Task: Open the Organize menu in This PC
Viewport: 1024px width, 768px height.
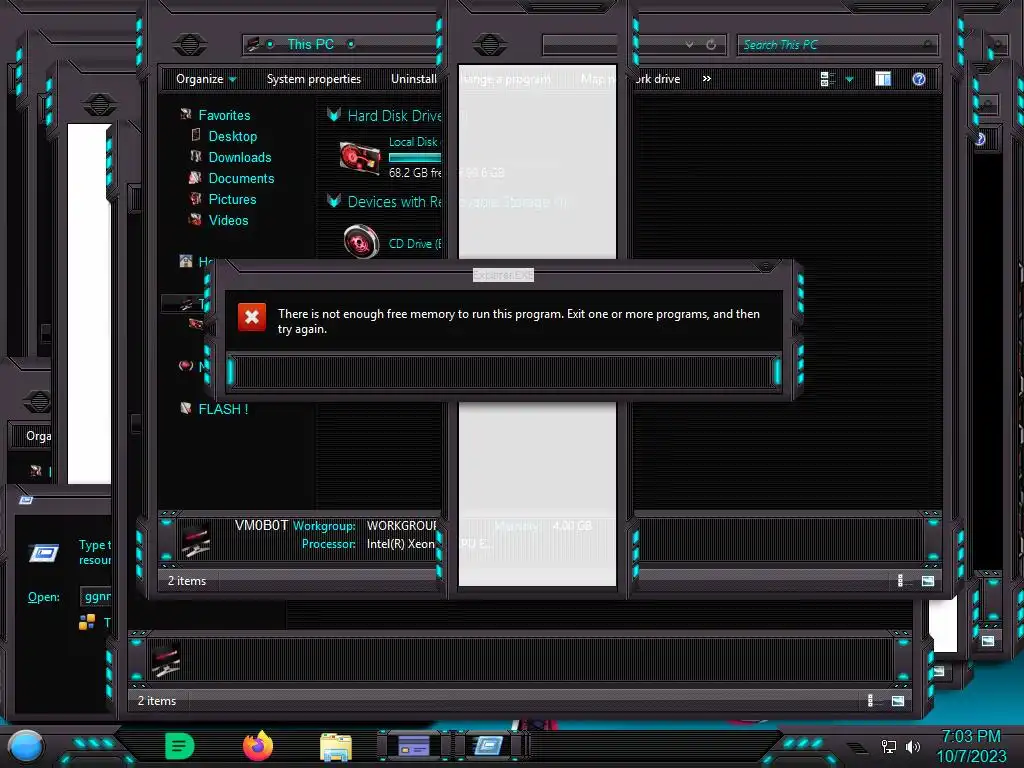Action: (206, 79)
